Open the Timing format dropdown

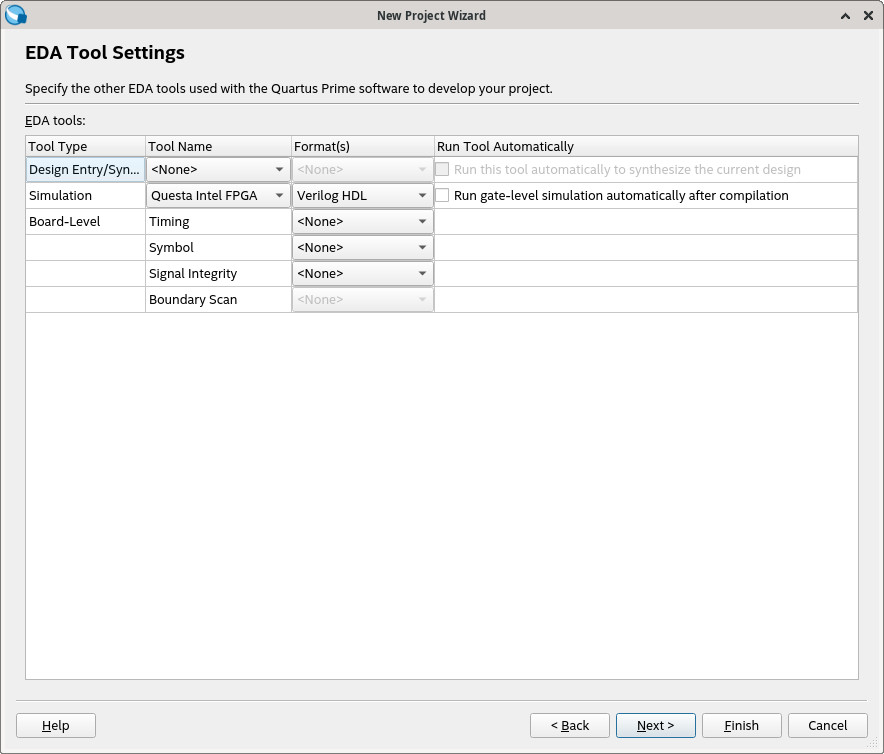[363, 221]
